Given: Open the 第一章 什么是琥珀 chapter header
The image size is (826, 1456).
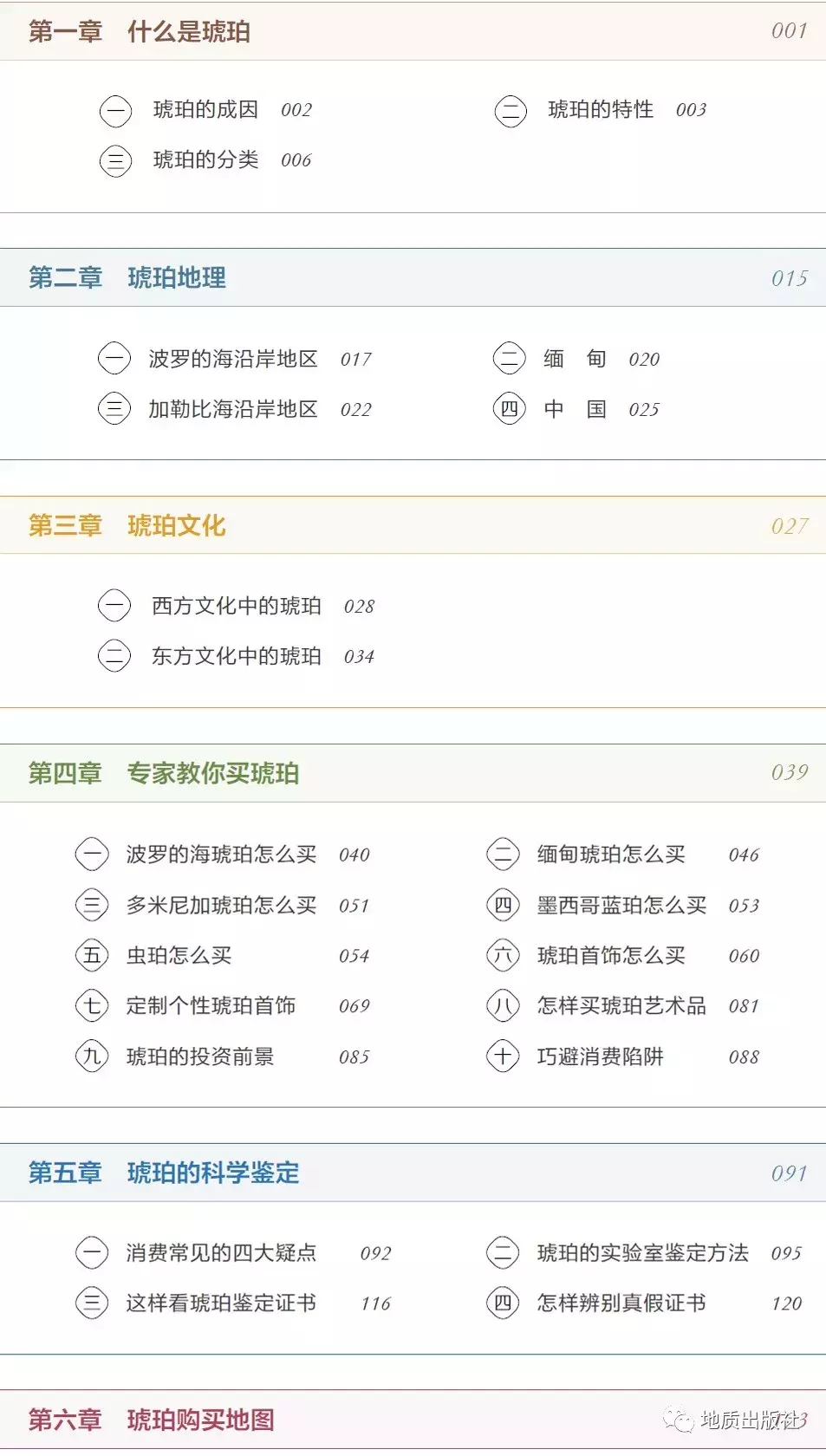Looking at the screenshot, I should pyautogui.click(x=413, y=31).
